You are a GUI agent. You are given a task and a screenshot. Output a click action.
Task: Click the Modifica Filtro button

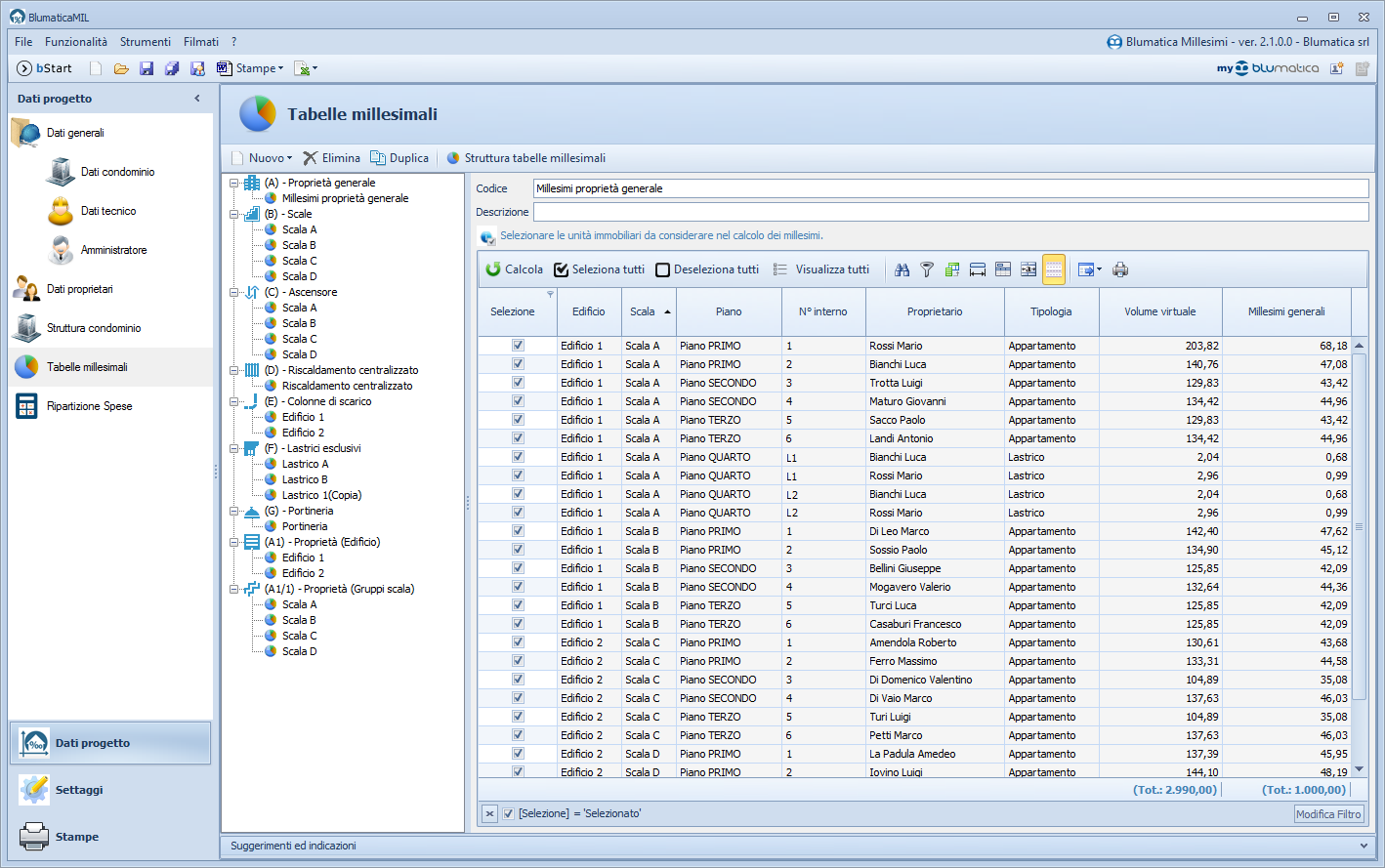coord(1327,814)
